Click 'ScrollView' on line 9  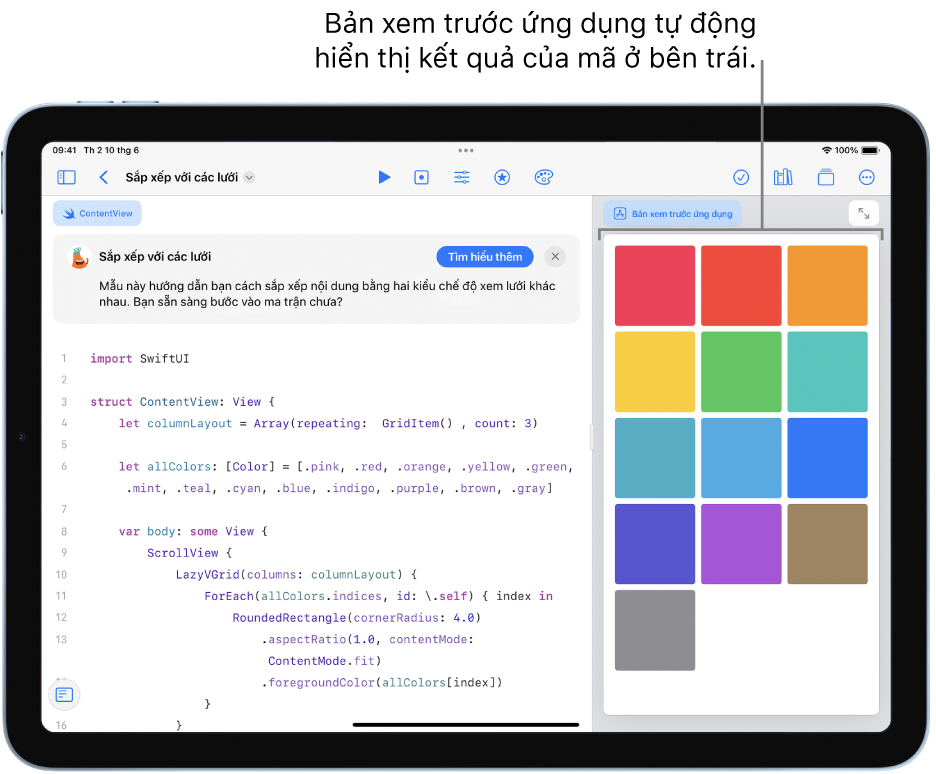click(x=183, y=553)
